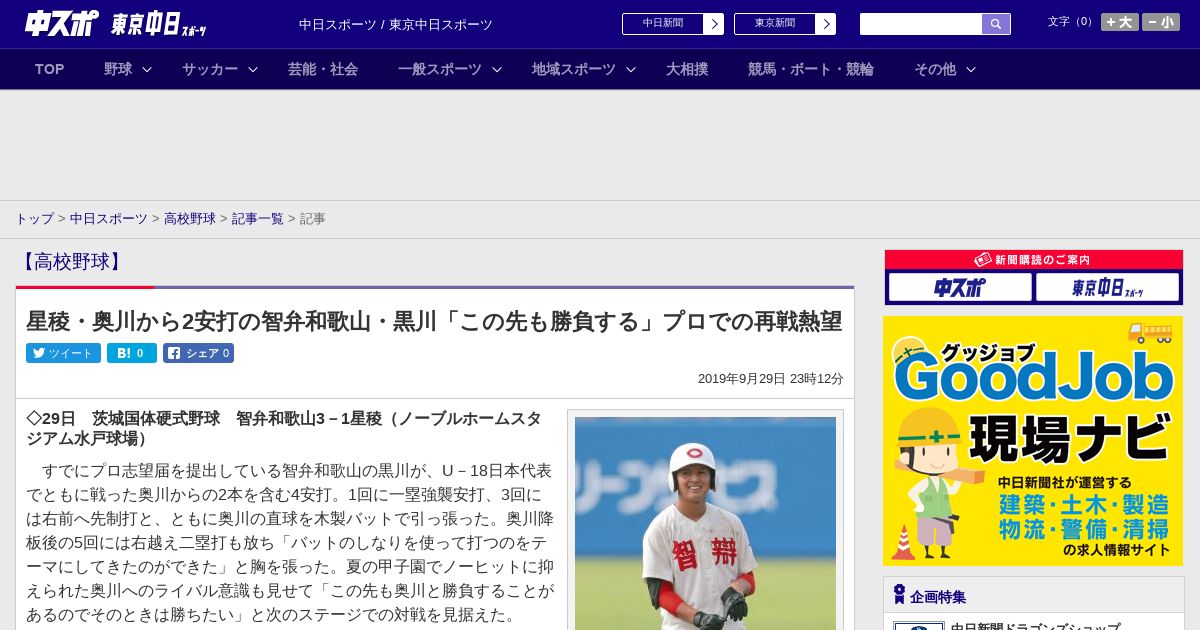Click the 高校野球 breadcrumb link

pos(190,218)
